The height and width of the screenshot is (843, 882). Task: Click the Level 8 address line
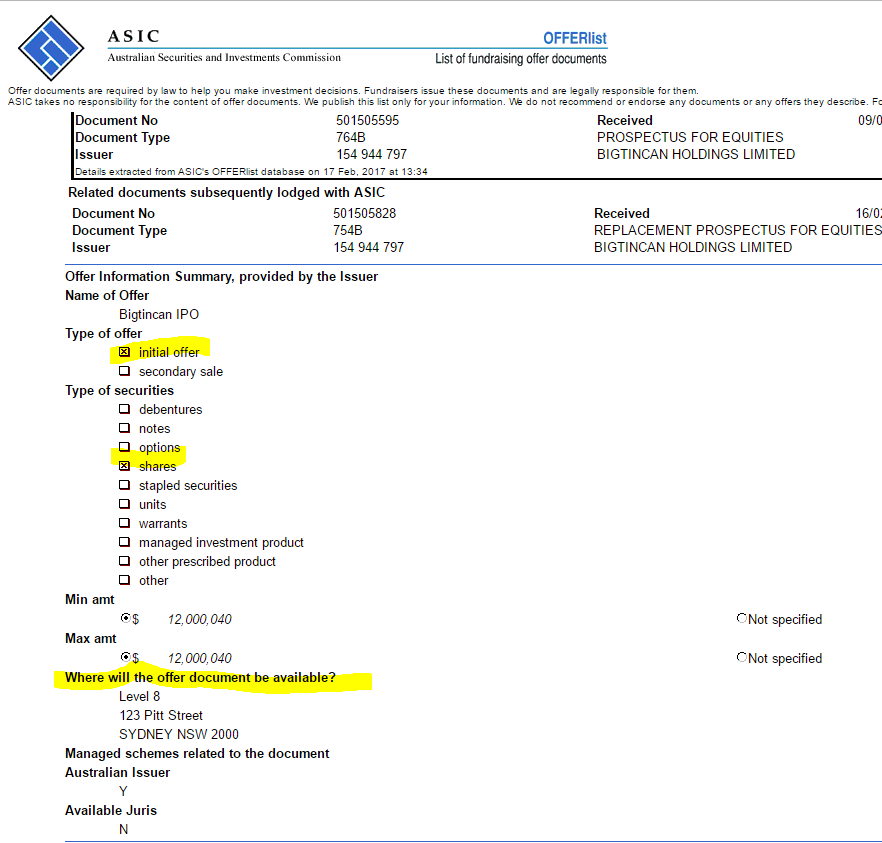click(x=140, y=696)
